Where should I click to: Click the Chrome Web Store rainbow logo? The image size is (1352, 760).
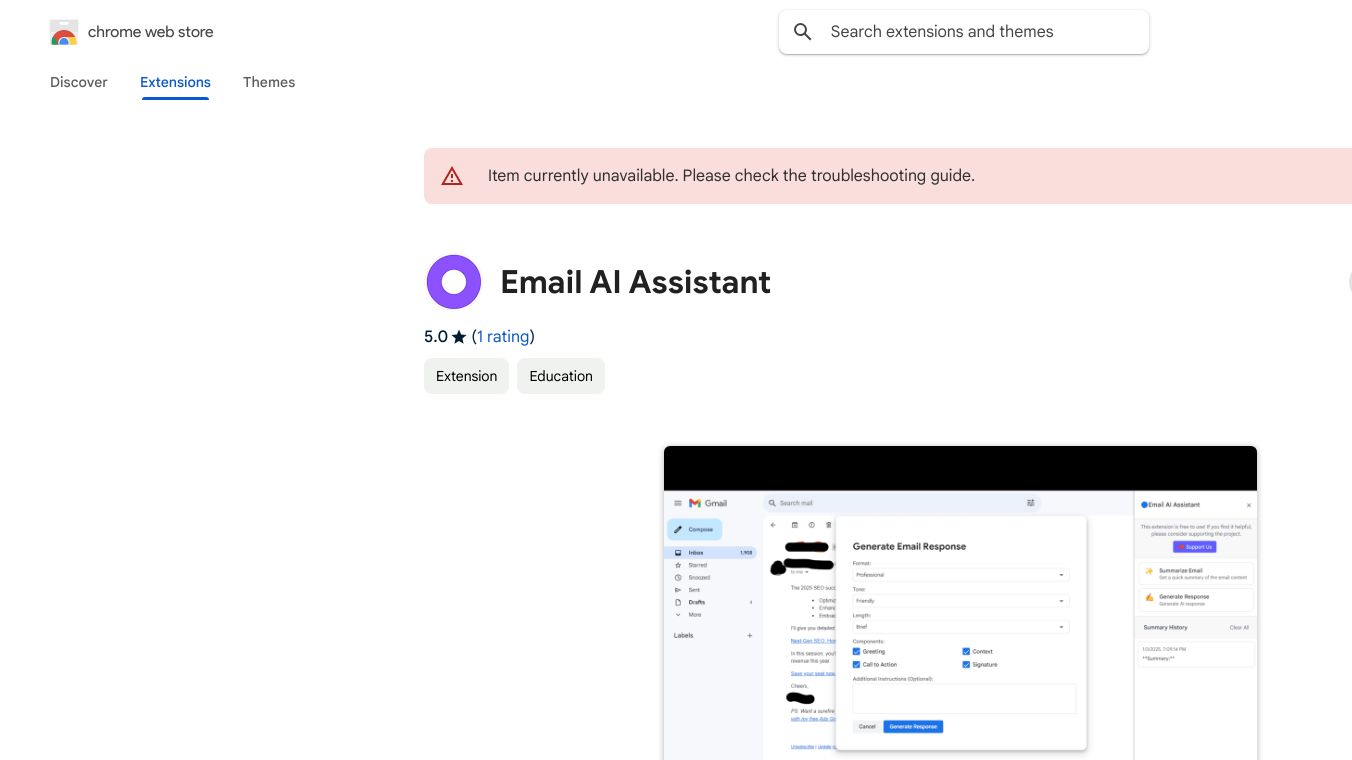(x=63, y=32)
